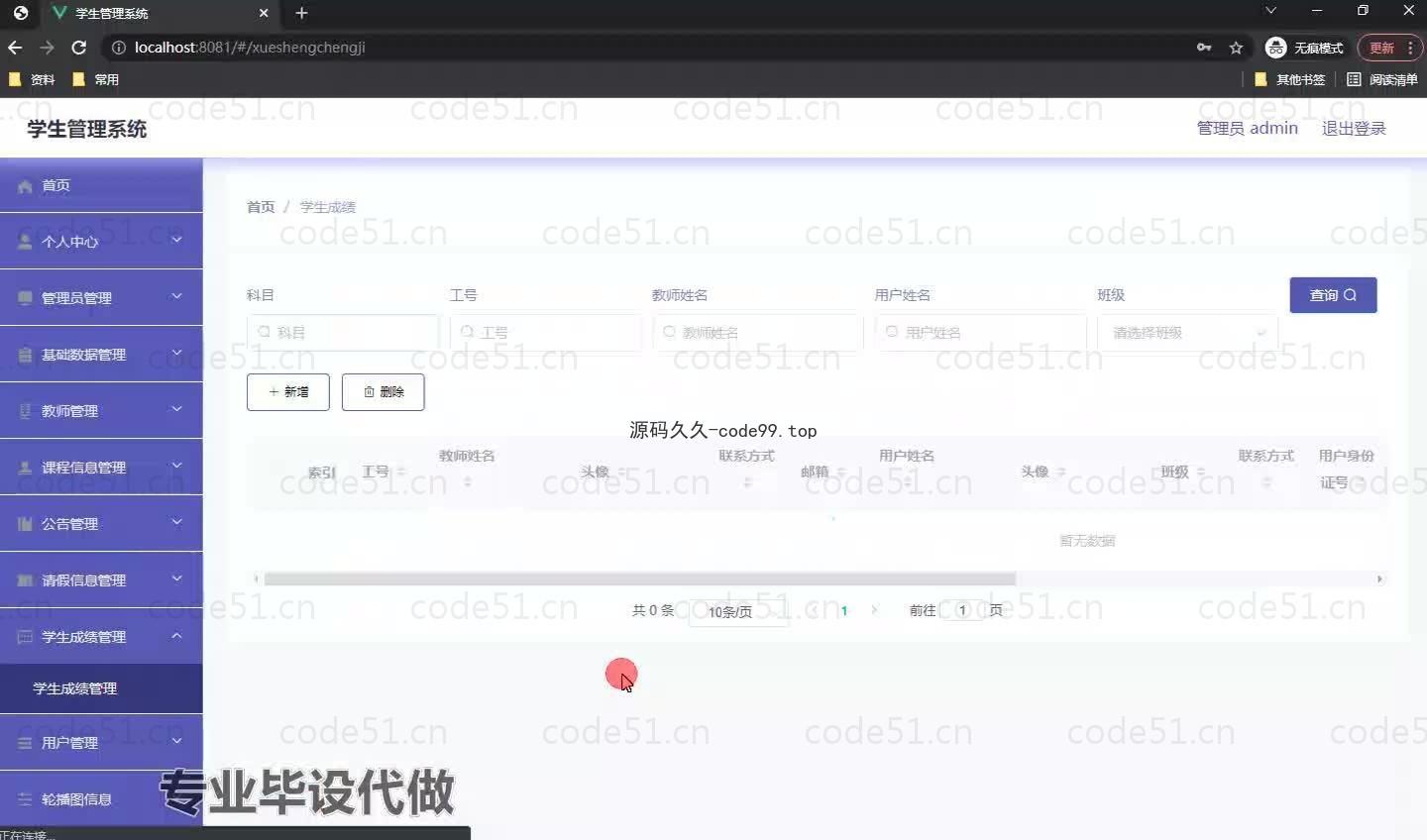This screenshot has width=1427, height=840.
Task: Expand the 请假信息管理 menu chevron
Action: coord(176,578)
